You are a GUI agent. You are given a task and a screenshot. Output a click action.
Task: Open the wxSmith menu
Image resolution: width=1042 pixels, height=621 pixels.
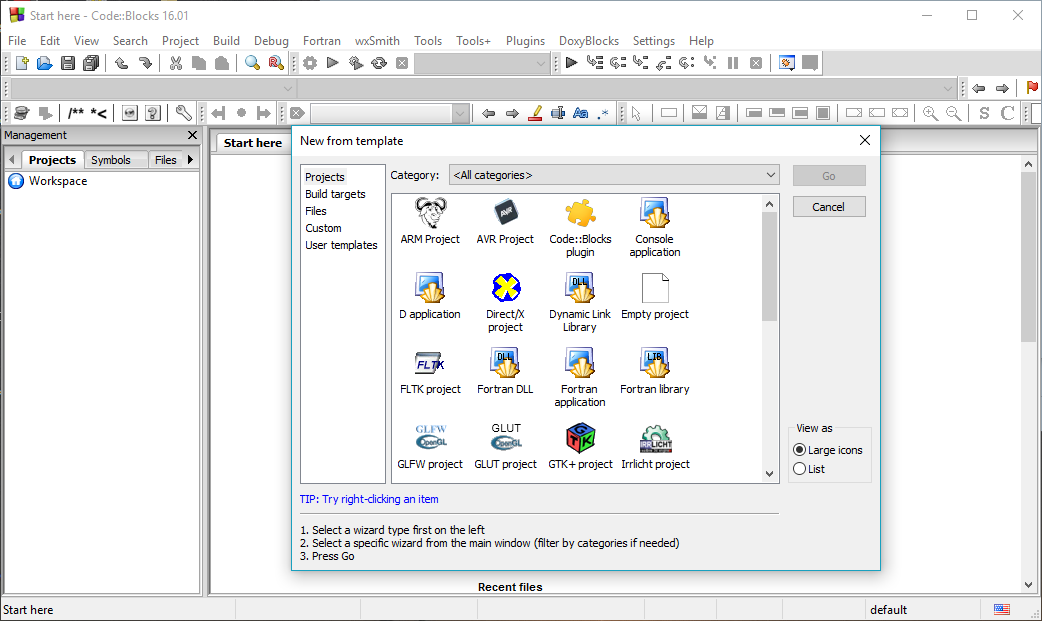[x=377, y=41]
